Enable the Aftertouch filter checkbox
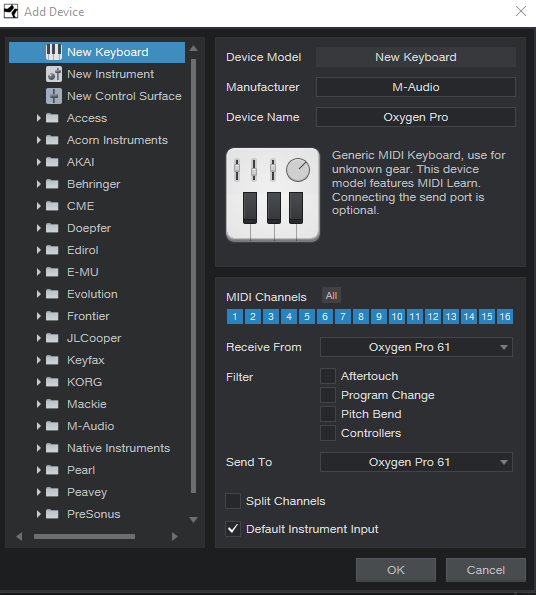 click(328, 376)
